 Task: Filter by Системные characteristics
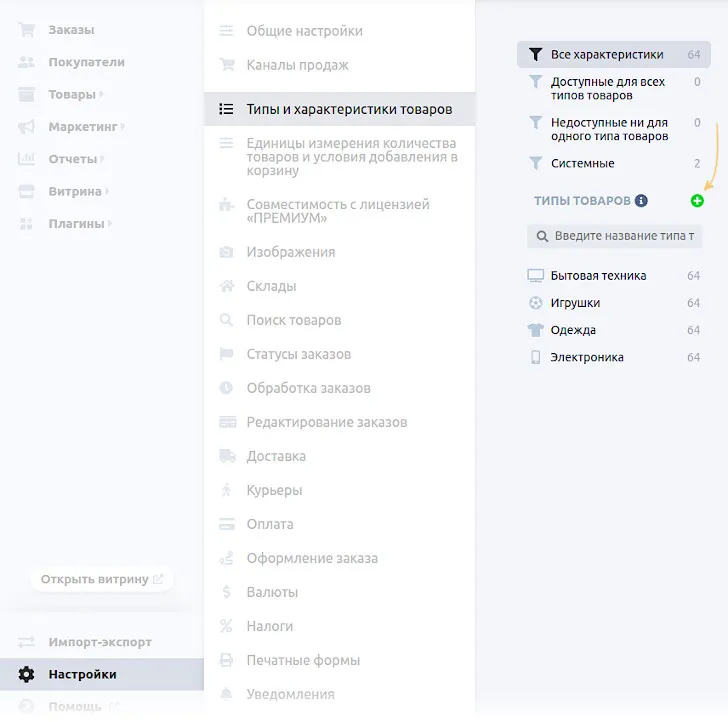(582, 163)
